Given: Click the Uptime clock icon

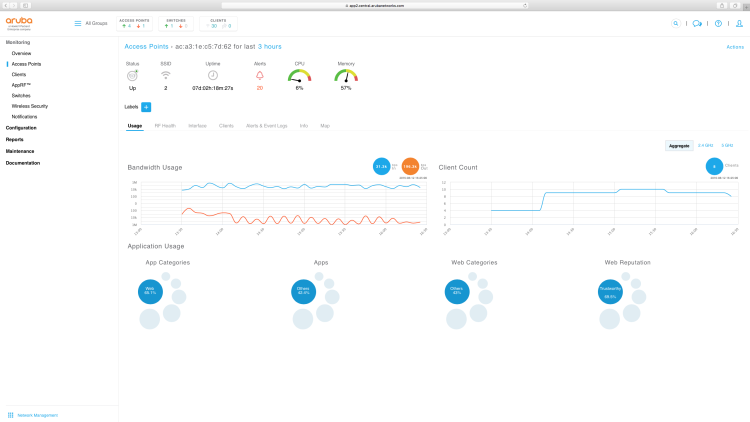Looking at the screenshot, I should 213,75.
